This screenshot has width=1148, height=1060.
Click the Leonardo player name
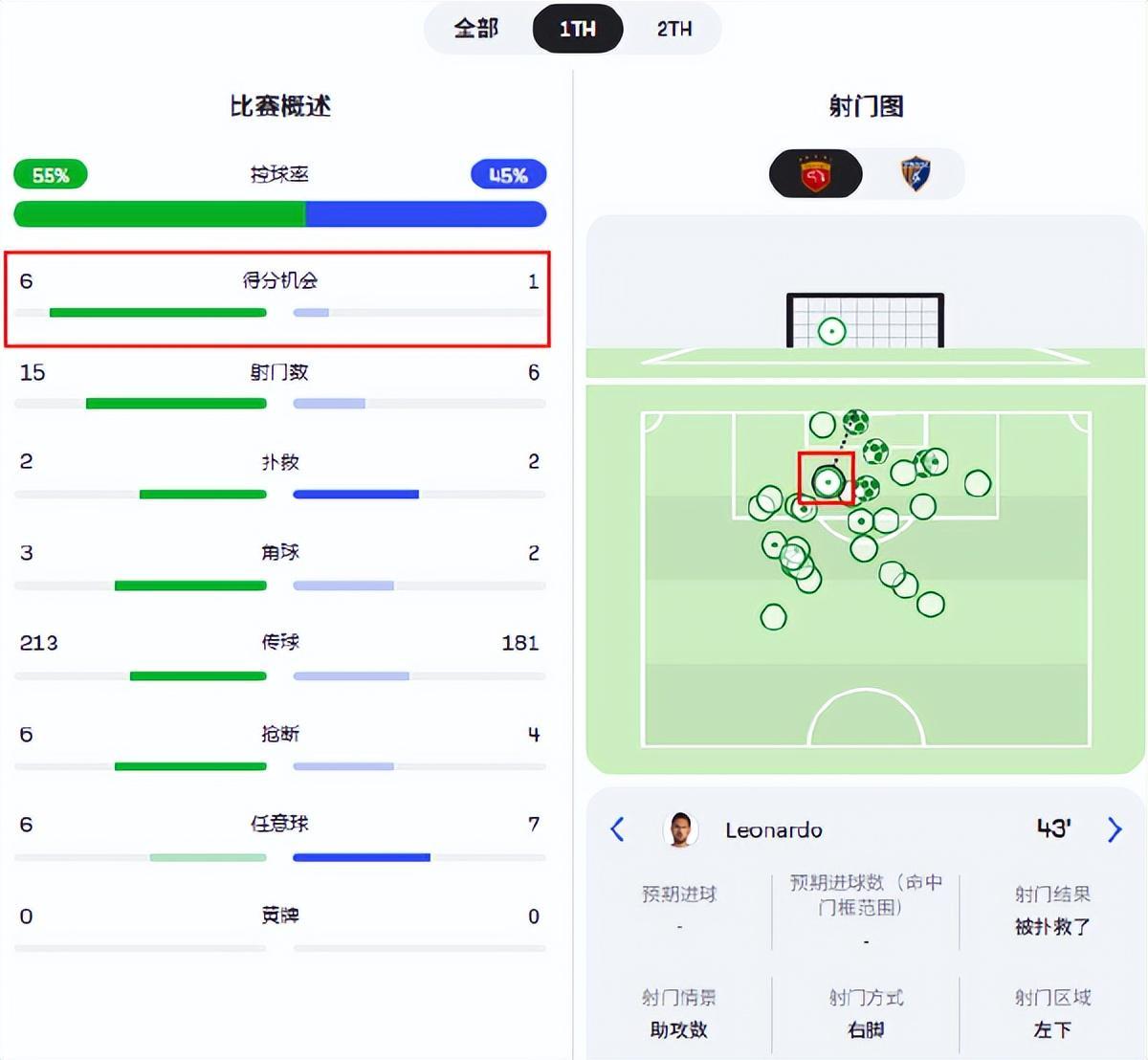[x=773, y=829]
